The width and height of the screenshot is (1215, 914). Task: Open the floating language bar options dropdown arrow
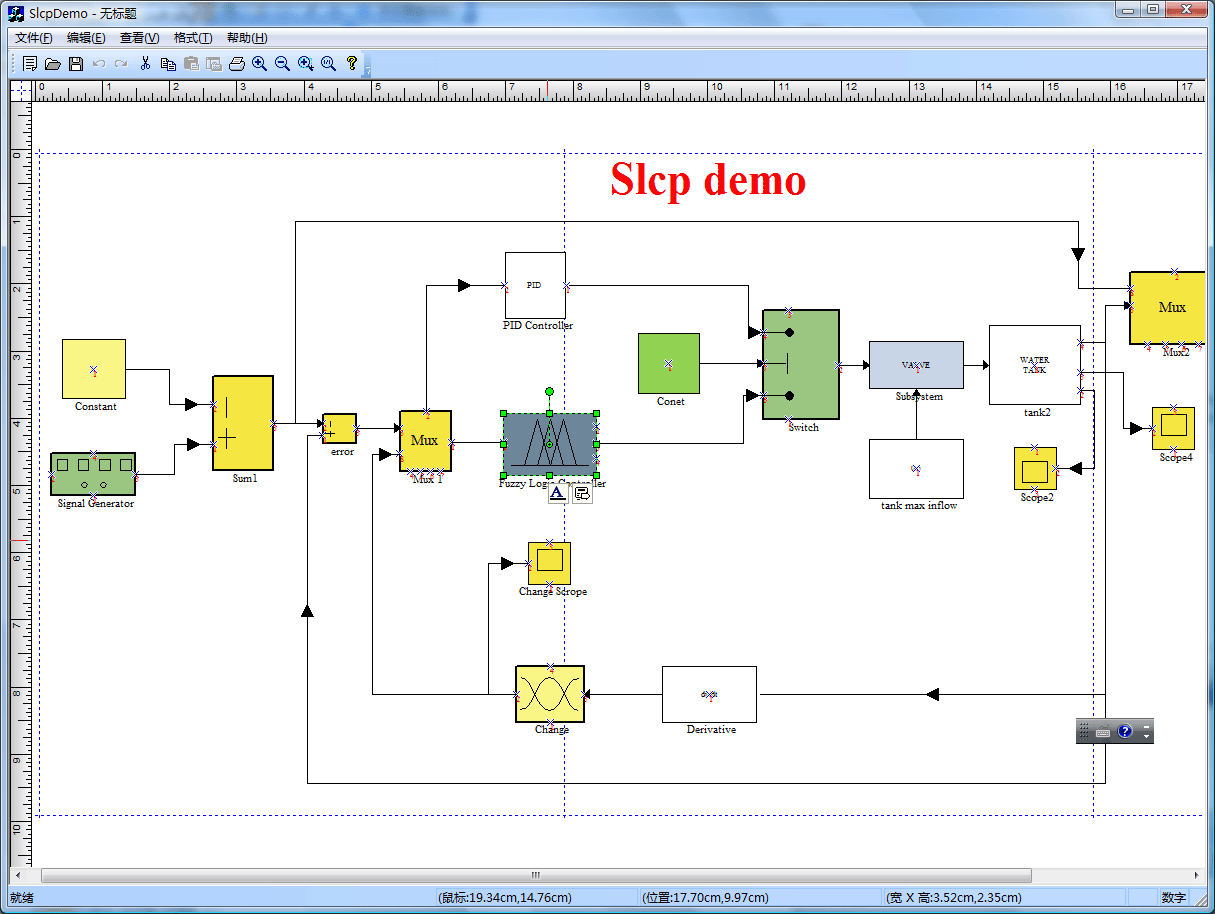(1147, 732)
